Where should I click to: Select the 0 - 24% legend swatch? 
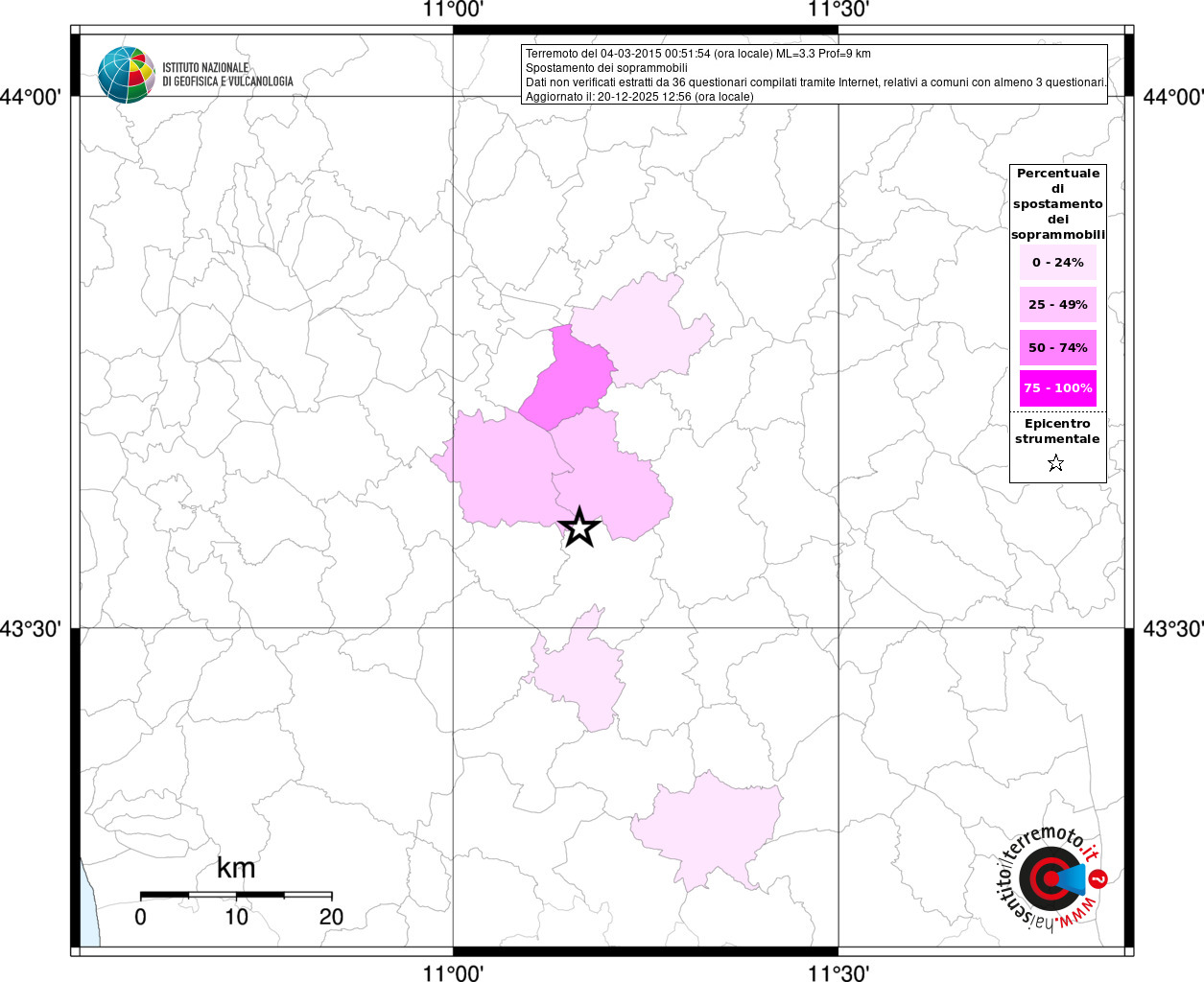point(1058,263)
